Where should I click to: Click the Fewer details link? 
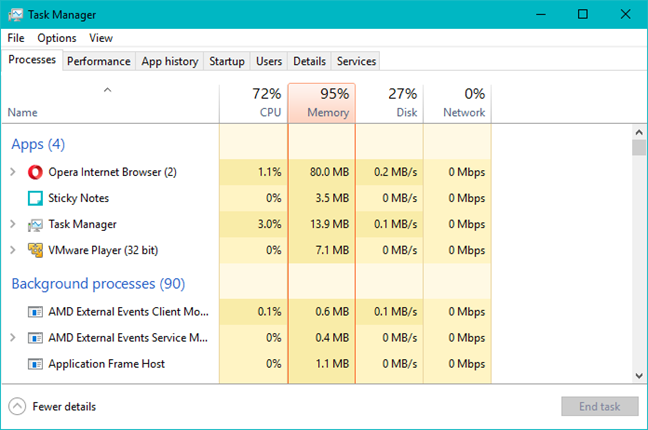click(x=64, y=407)
